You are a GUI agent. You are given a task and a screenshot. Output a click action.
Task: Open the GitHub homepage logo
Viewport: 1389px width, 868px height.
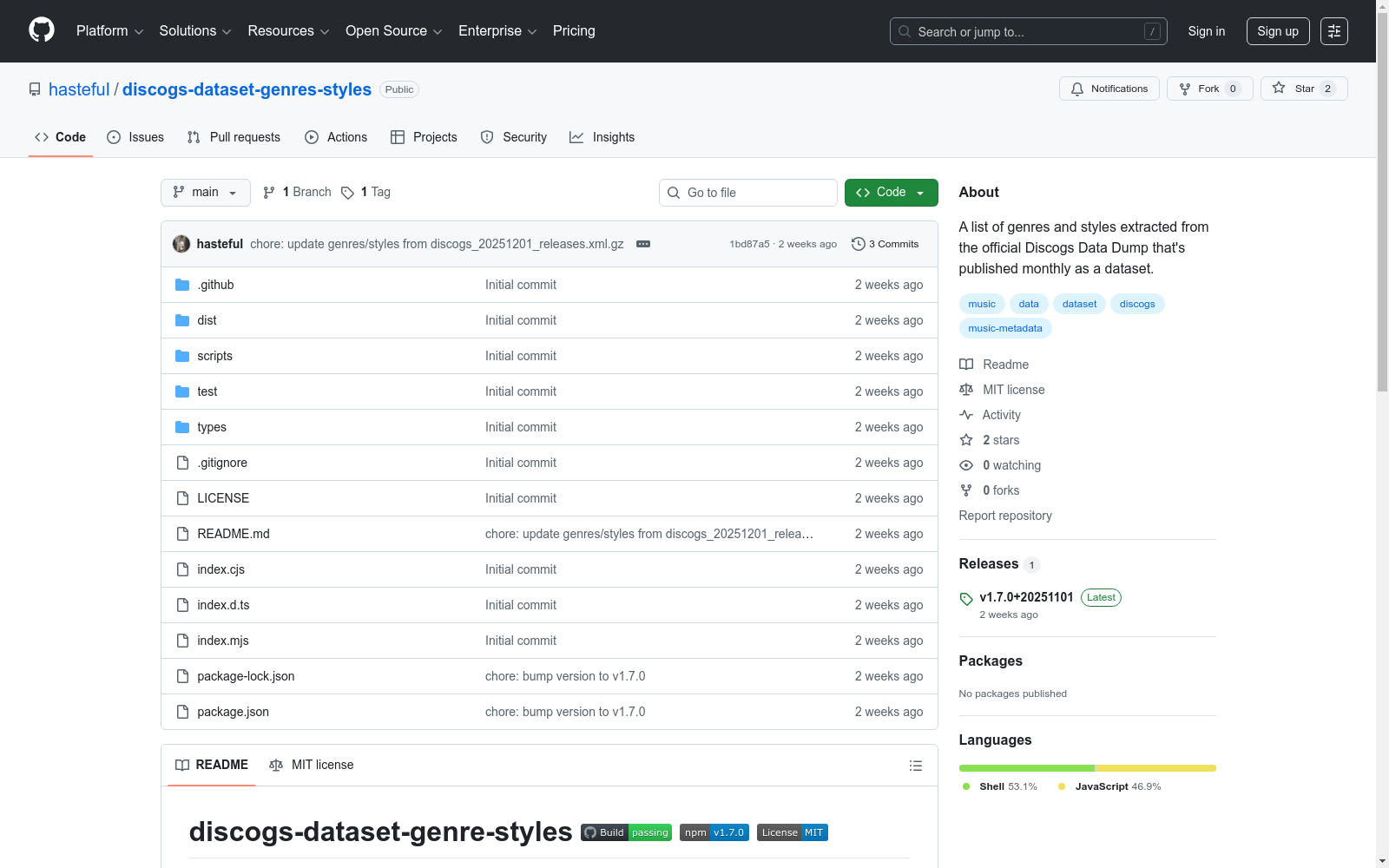42,30
